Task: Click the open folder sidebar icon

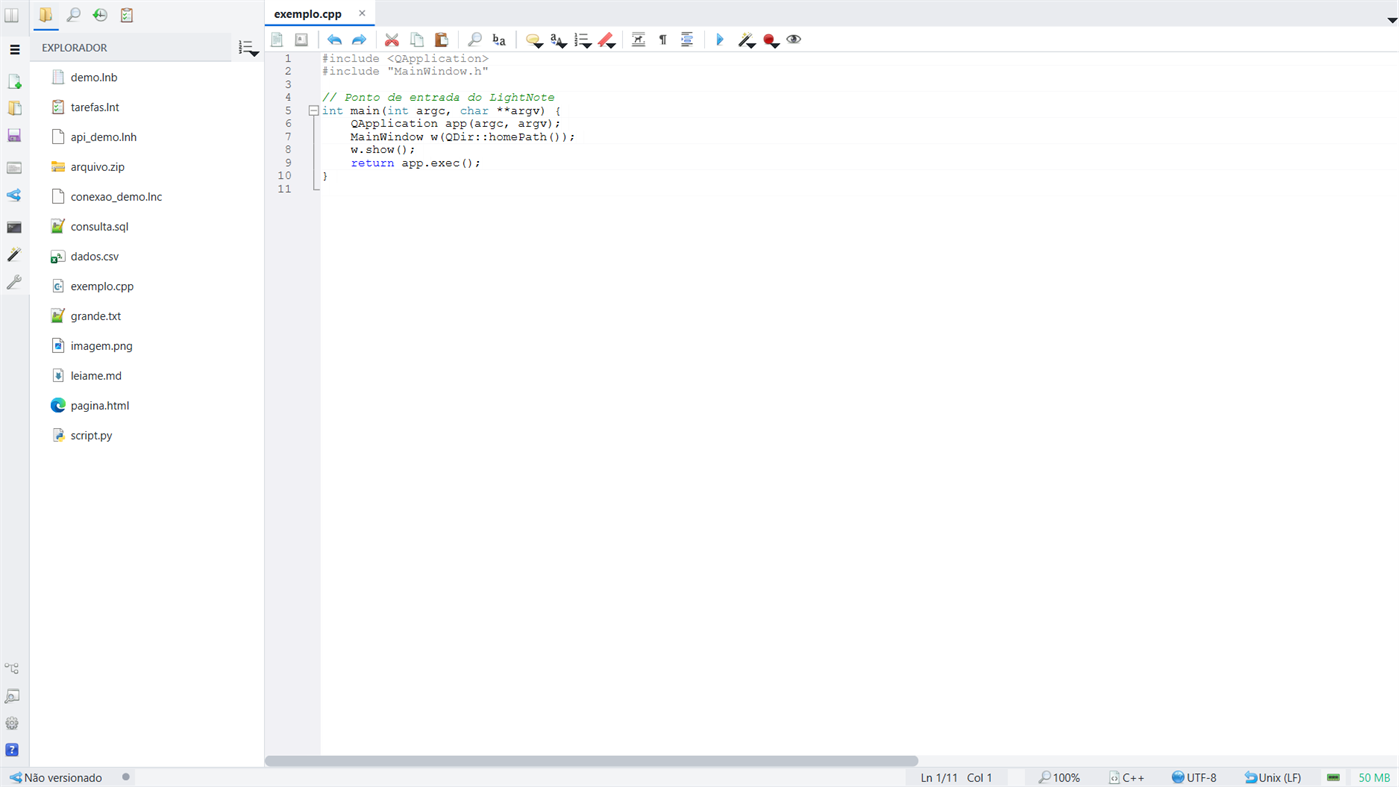Action: pos(14,108)
